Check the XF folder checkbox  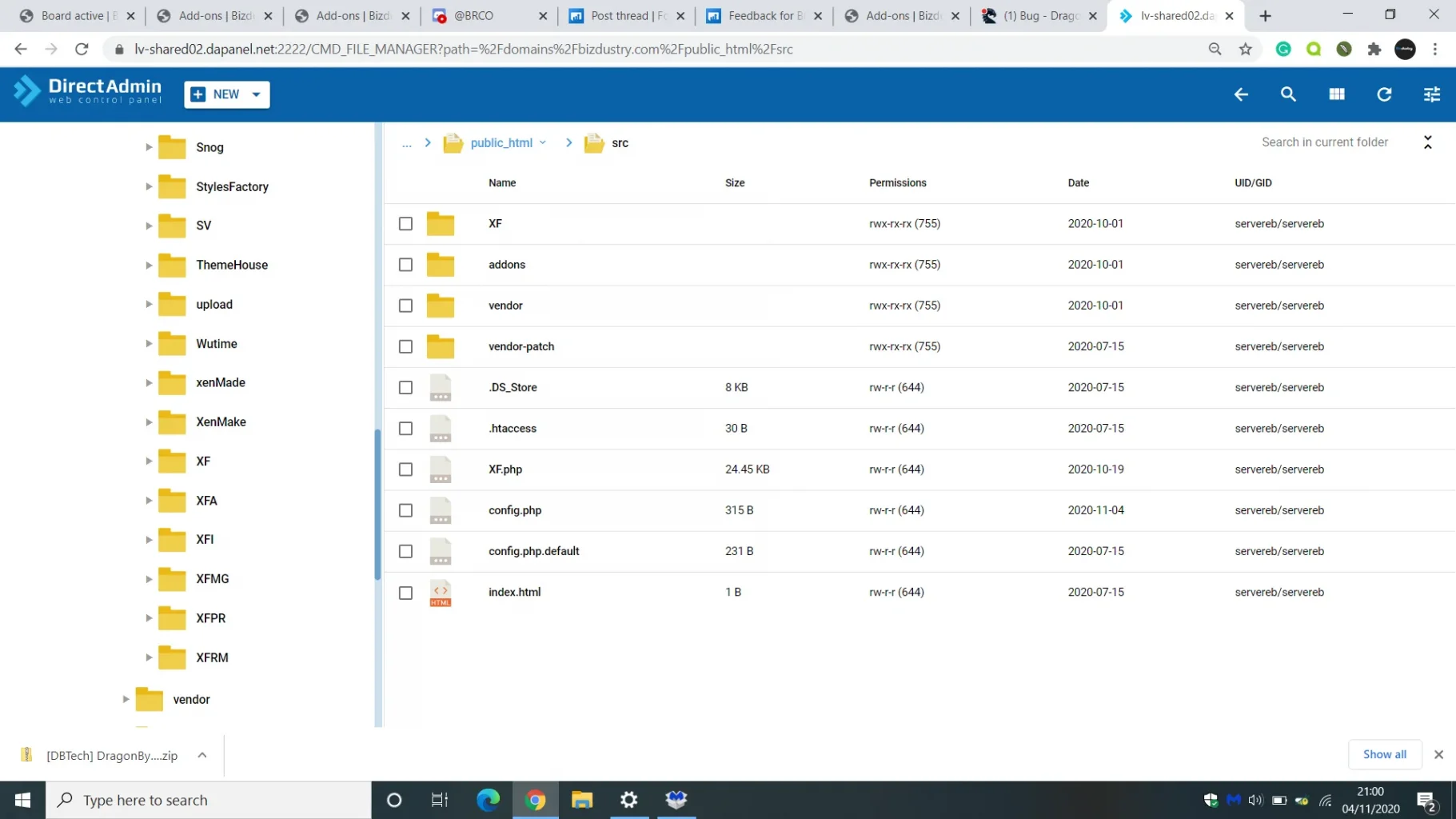tap(405, 224)
